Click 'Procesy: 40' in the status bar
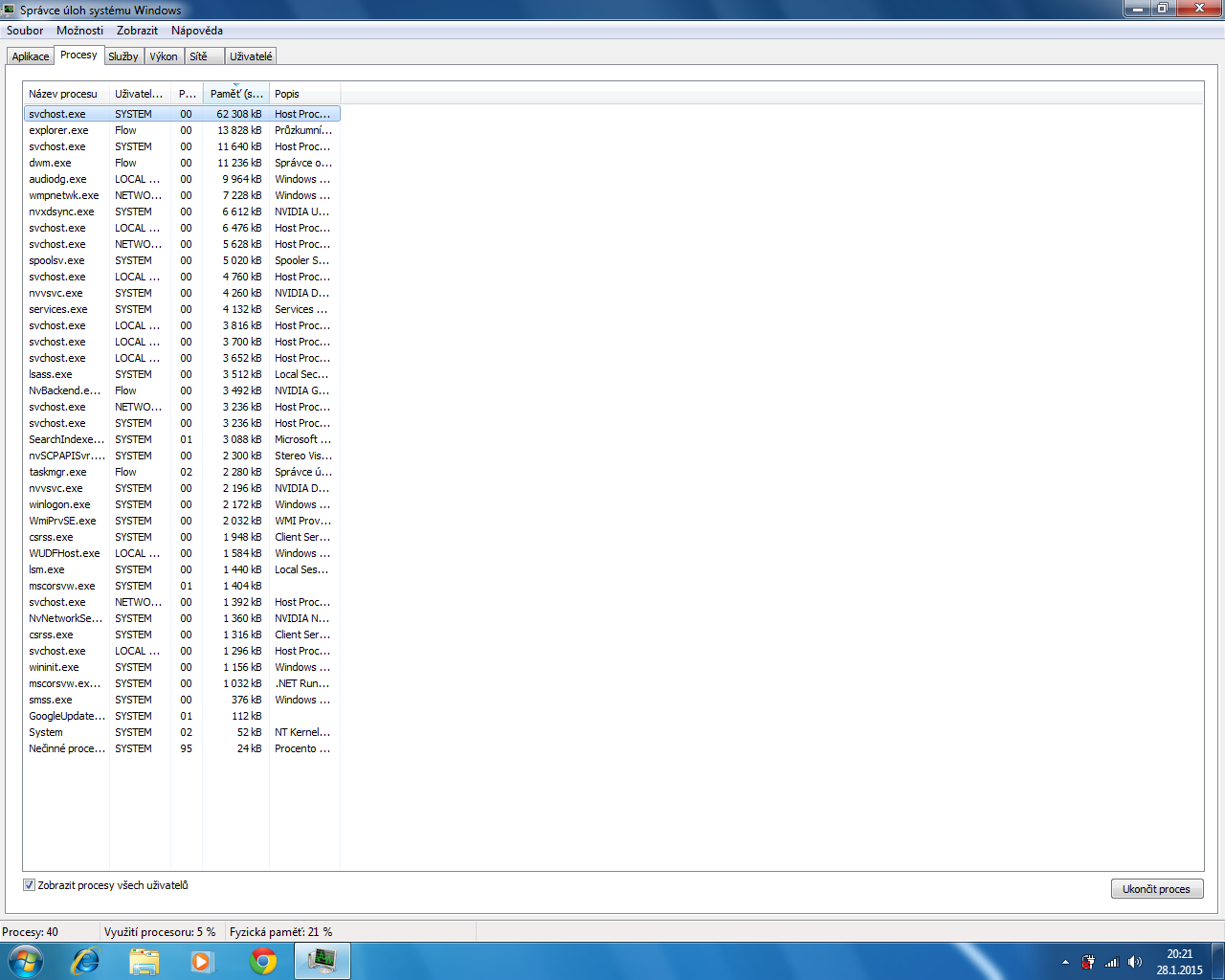 (x=31, y=931)
